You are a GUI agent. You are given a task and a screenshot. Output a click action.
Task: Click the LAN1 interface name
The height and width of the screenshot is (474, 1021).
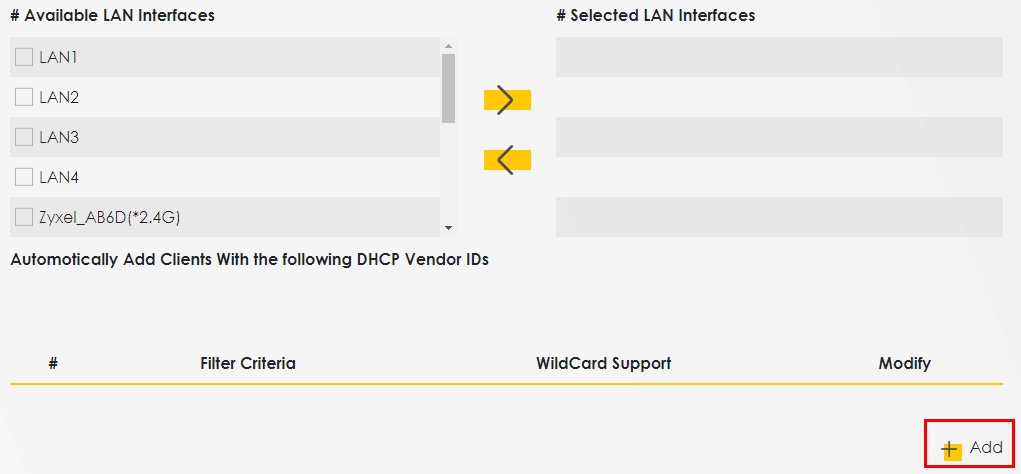(x=59, y=57)
